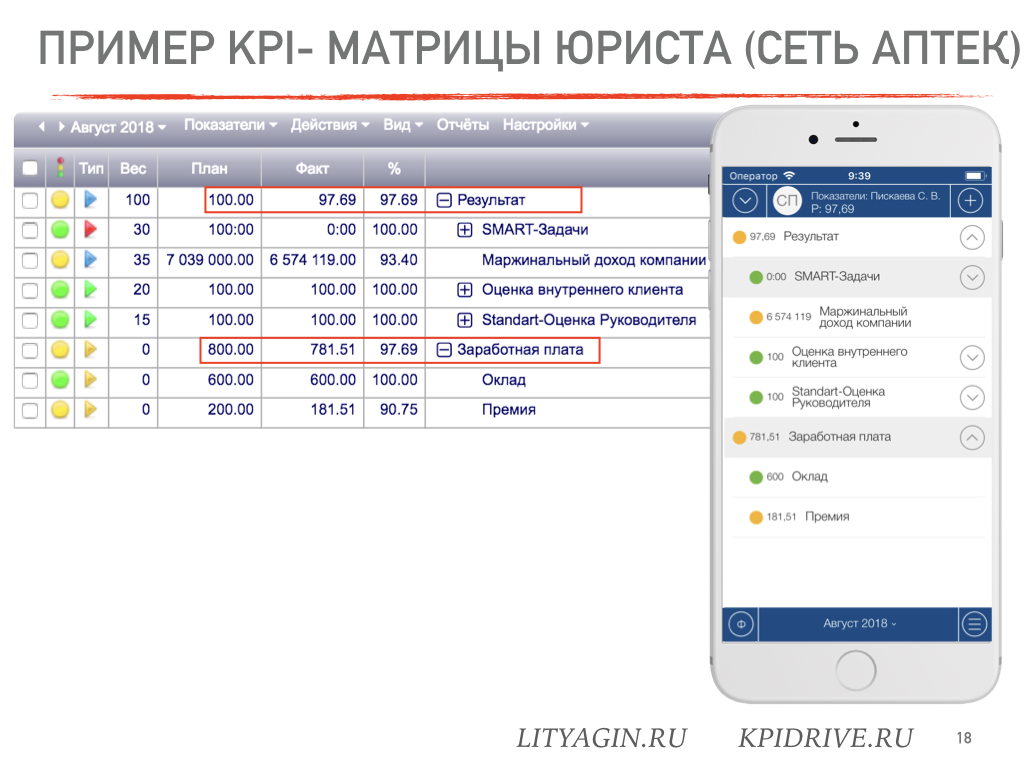Image resolution: width=1024 pixels, height=768 pixels.
Task: Expand Оценка внутреннего клиента chevron on phone
Action: coord(972,357)
